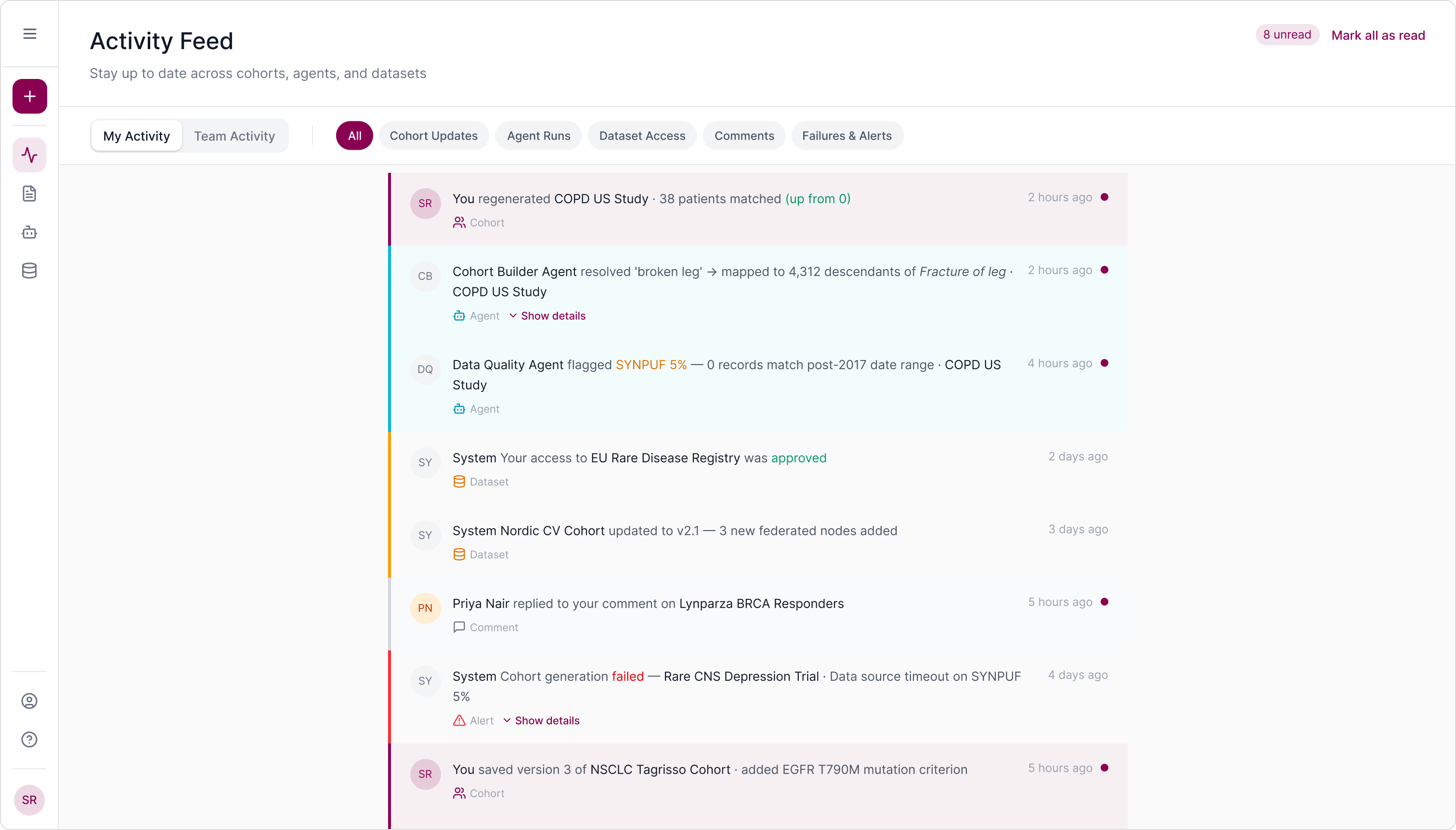Filter by Cohort Updates

click(x=434, y=136)
